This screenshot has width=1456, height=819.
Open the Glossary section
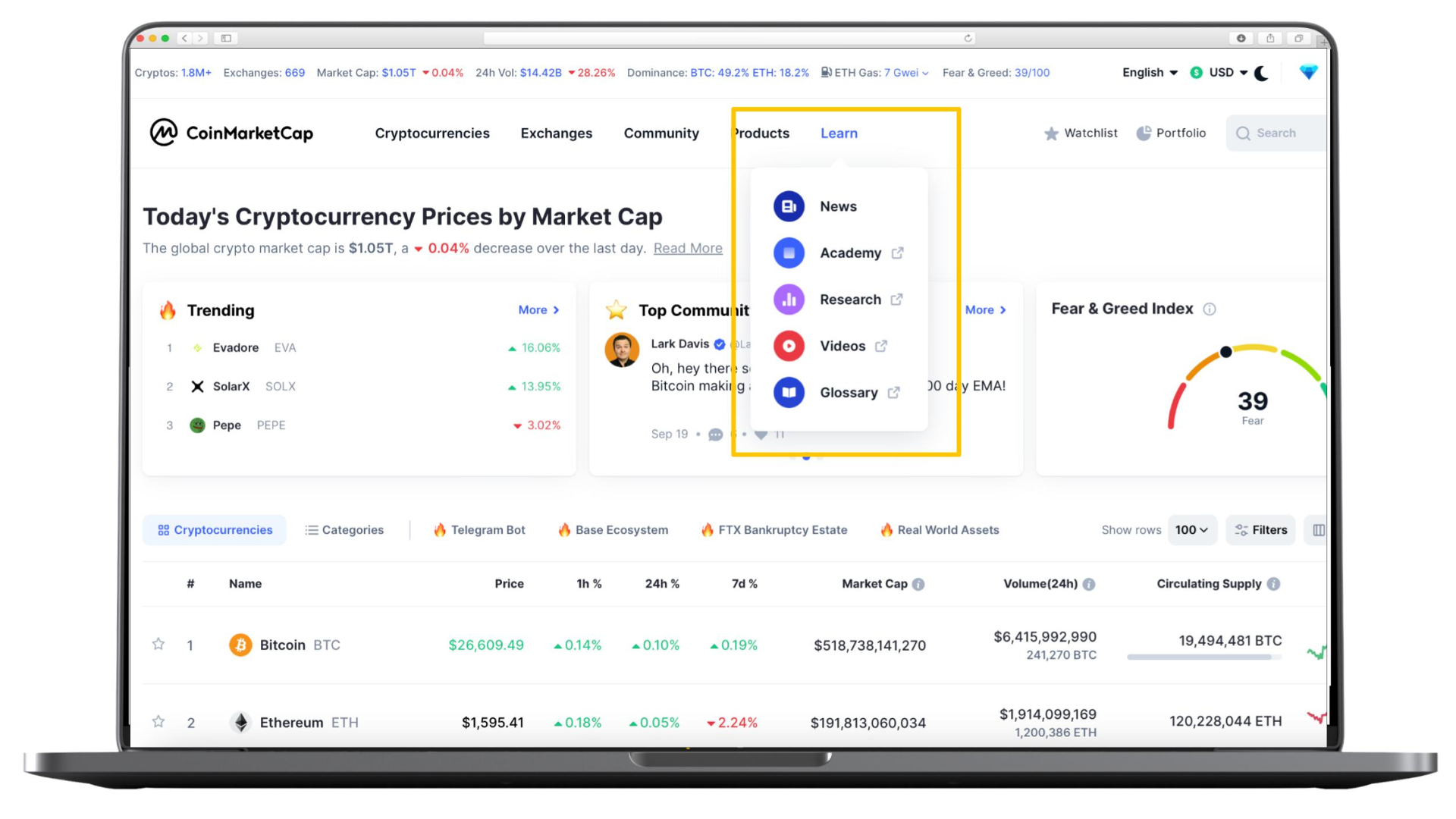pos(847,391)
